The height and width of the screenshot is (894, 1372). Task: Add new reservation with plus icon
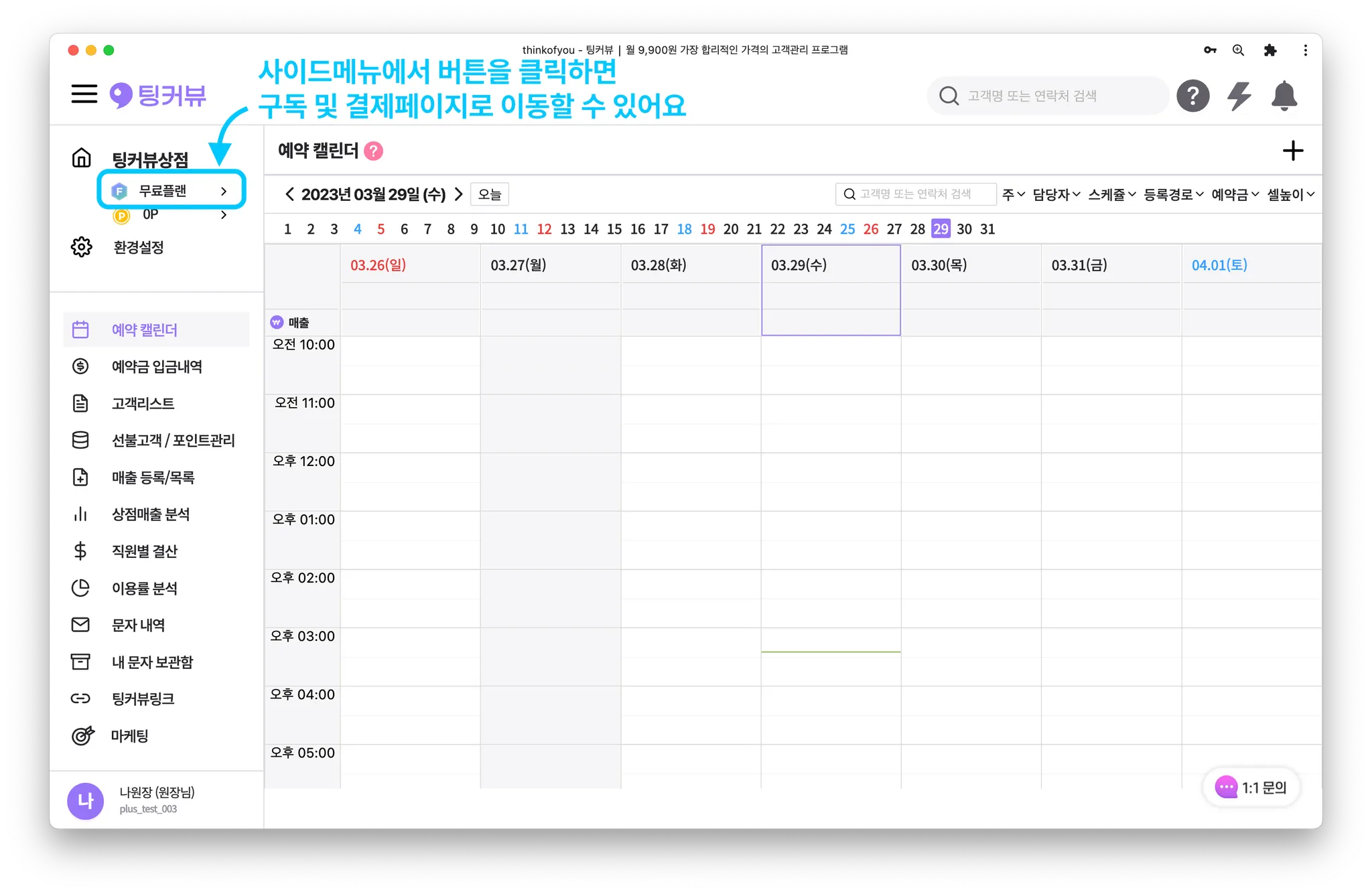1292,151
